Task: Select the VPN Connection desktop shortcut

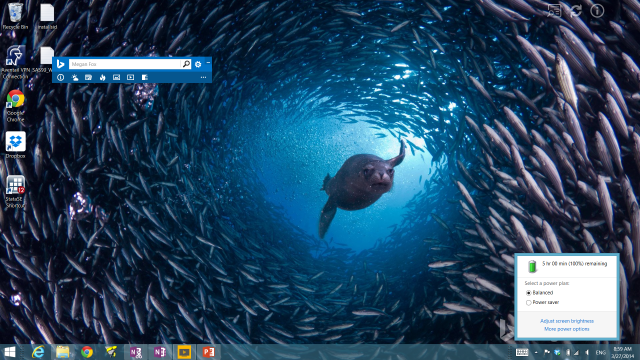Action: 16,62
